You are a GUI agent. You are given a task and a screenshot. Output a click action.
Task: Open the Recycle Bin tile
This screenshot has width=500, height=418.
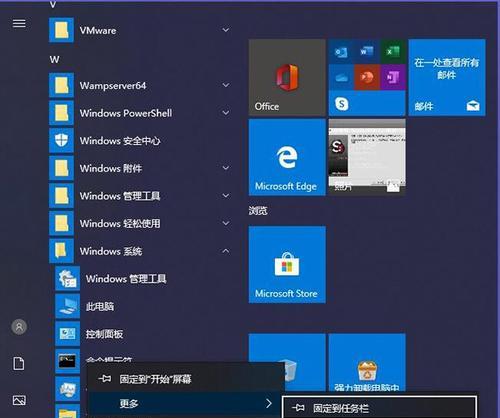point(287,362)
